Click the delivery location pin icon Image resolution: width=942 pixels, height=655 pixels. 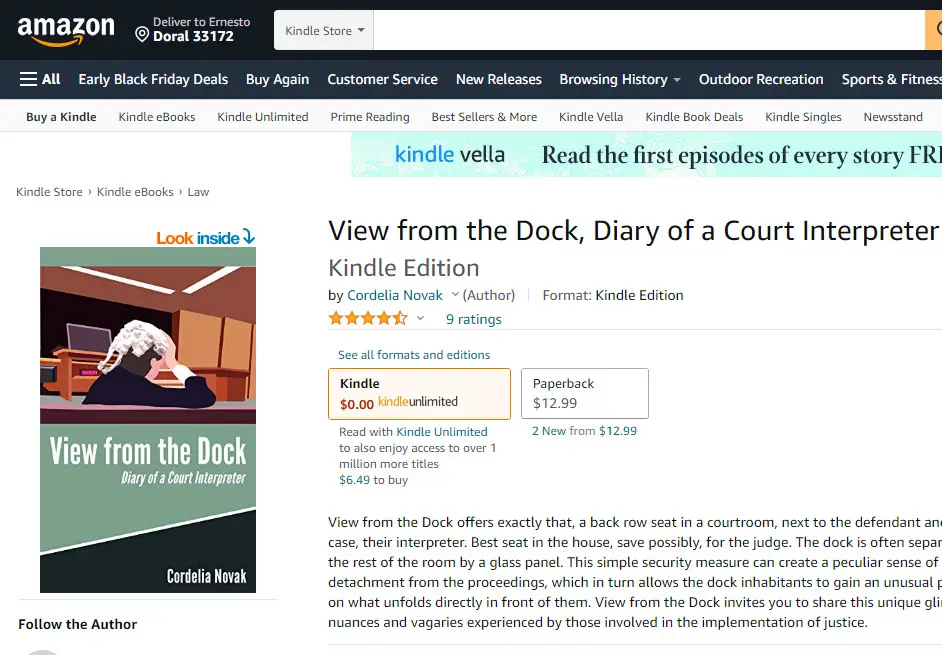(142, 35)
